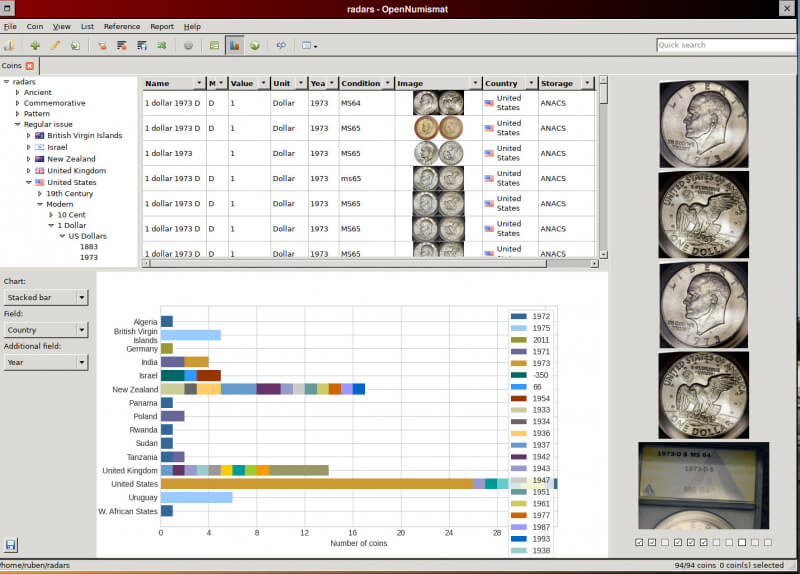Click the blue link-shaped toolbar icon

(281, 45)
